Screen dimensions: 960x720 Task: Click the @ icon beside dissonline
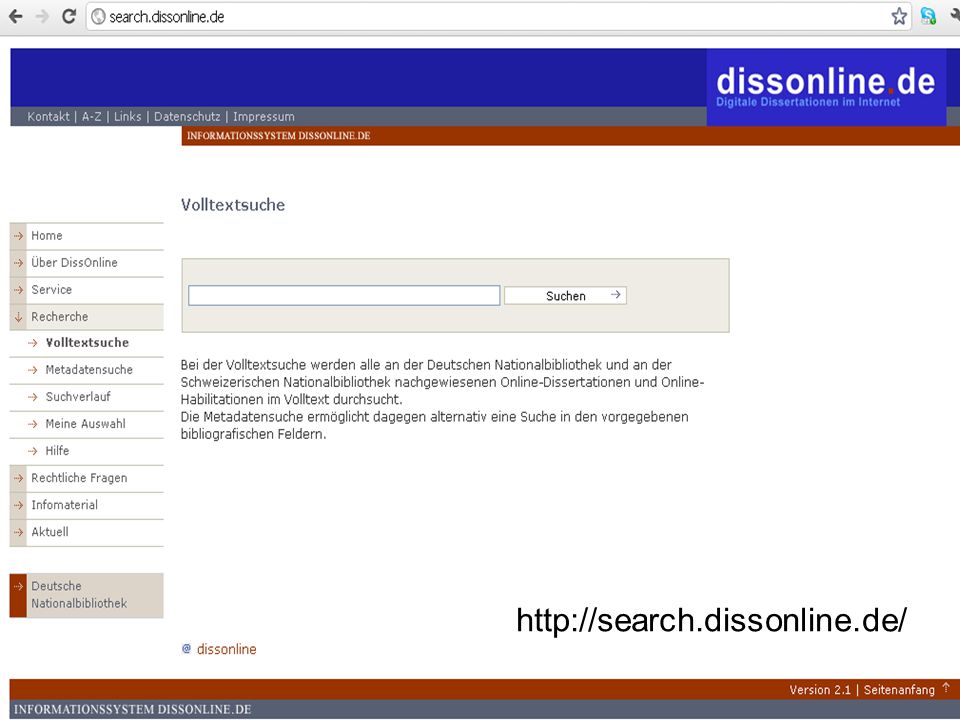tap(187, 648)
